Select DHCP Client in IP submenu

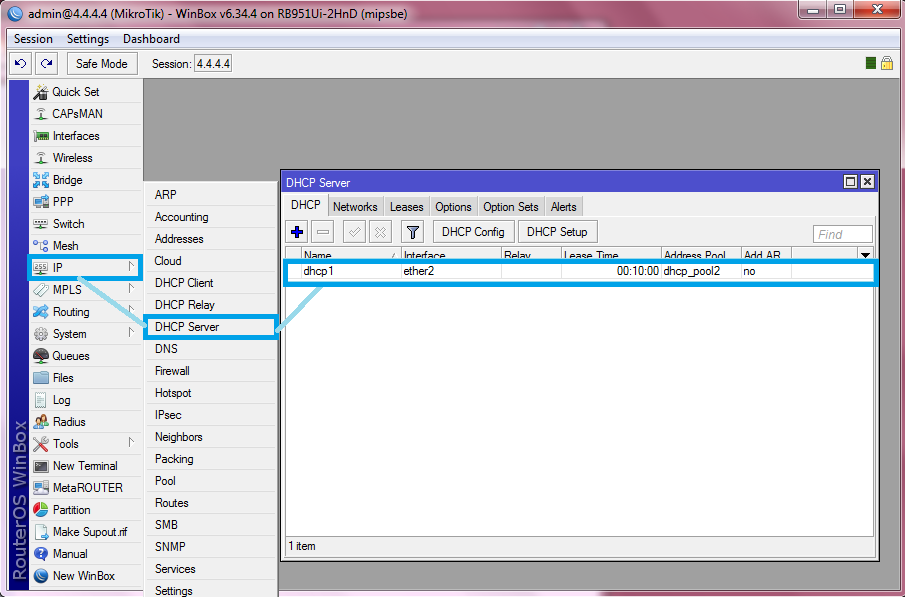coord(211,282)
